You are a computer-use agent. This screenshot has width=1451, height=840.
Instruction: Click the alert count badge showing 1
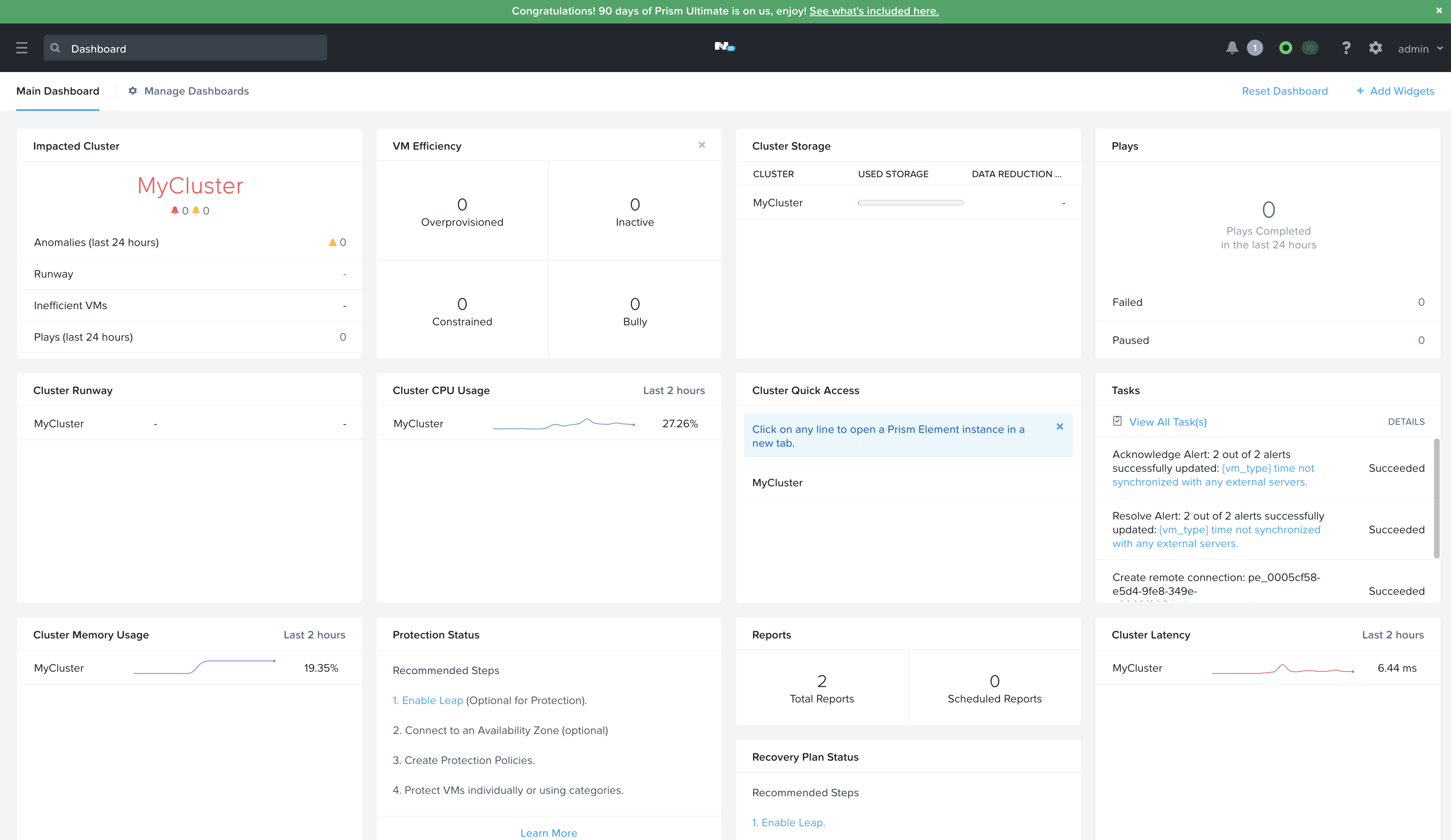tap(1255, 48)
